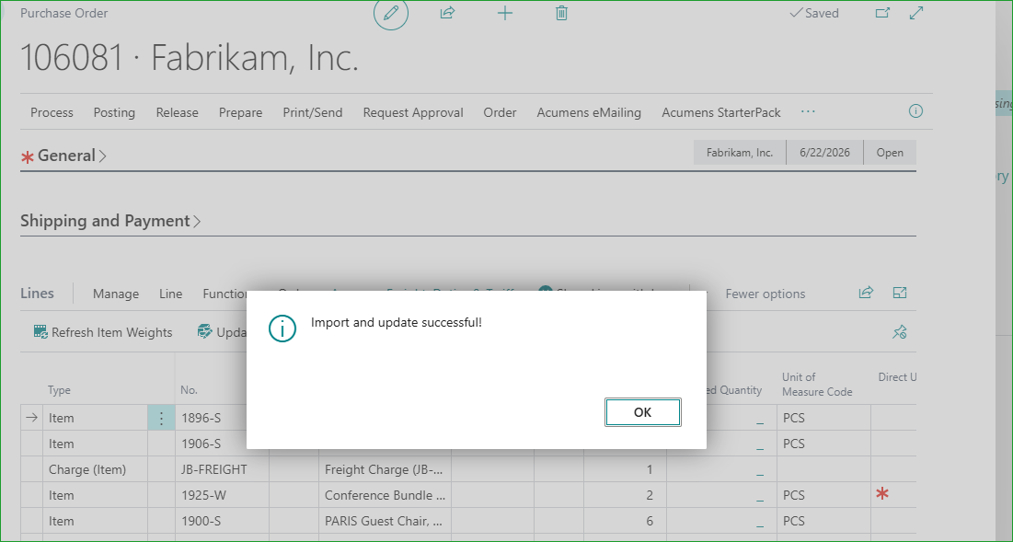Screen dimensions: 1013x542
Task: Click PCS unit in the 1900-S row
Action: (x=824, y=521)
